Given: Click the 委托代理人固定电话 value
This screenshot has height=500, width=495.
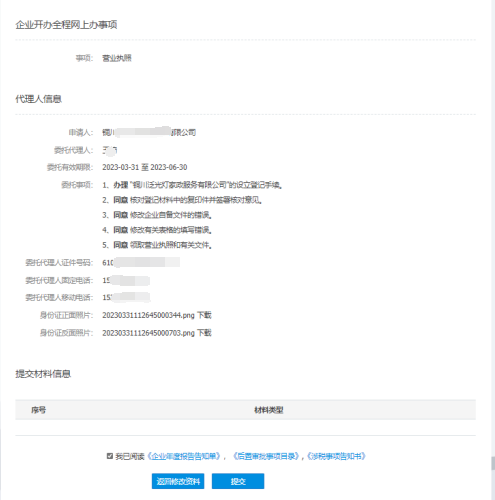Looking at the screenshot, I should click(x=126, y=280).
